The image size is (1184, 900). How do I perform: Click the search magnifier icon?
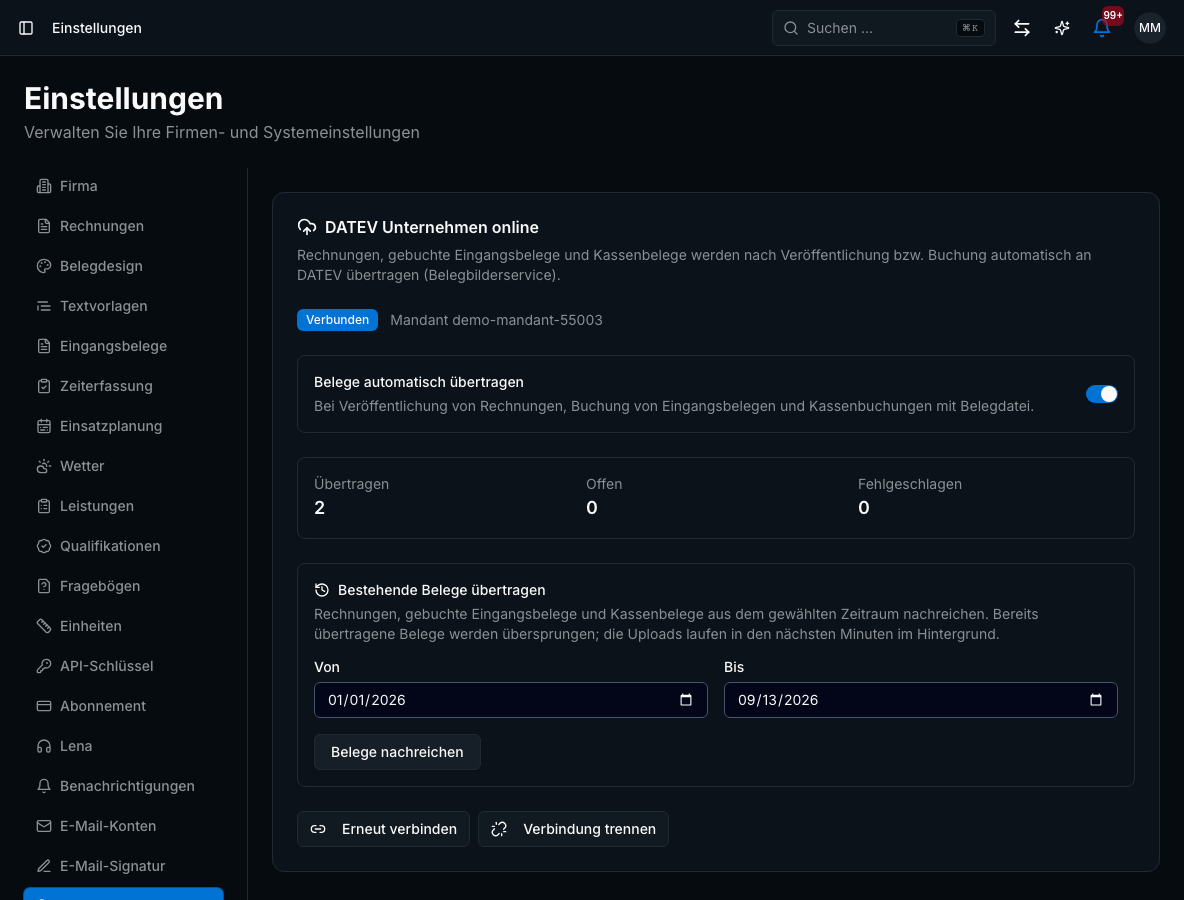pyautogui.click(x=791, y=28)
